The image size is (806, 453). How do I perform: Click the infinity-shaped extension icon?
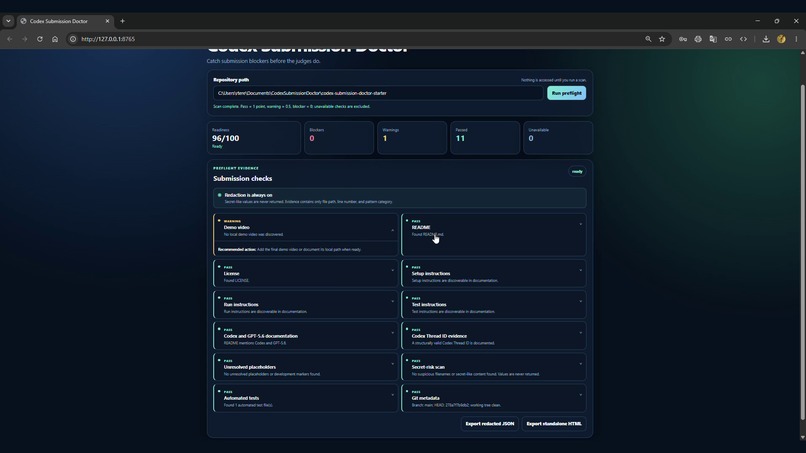pyautogui.click(x=728, y=39)
